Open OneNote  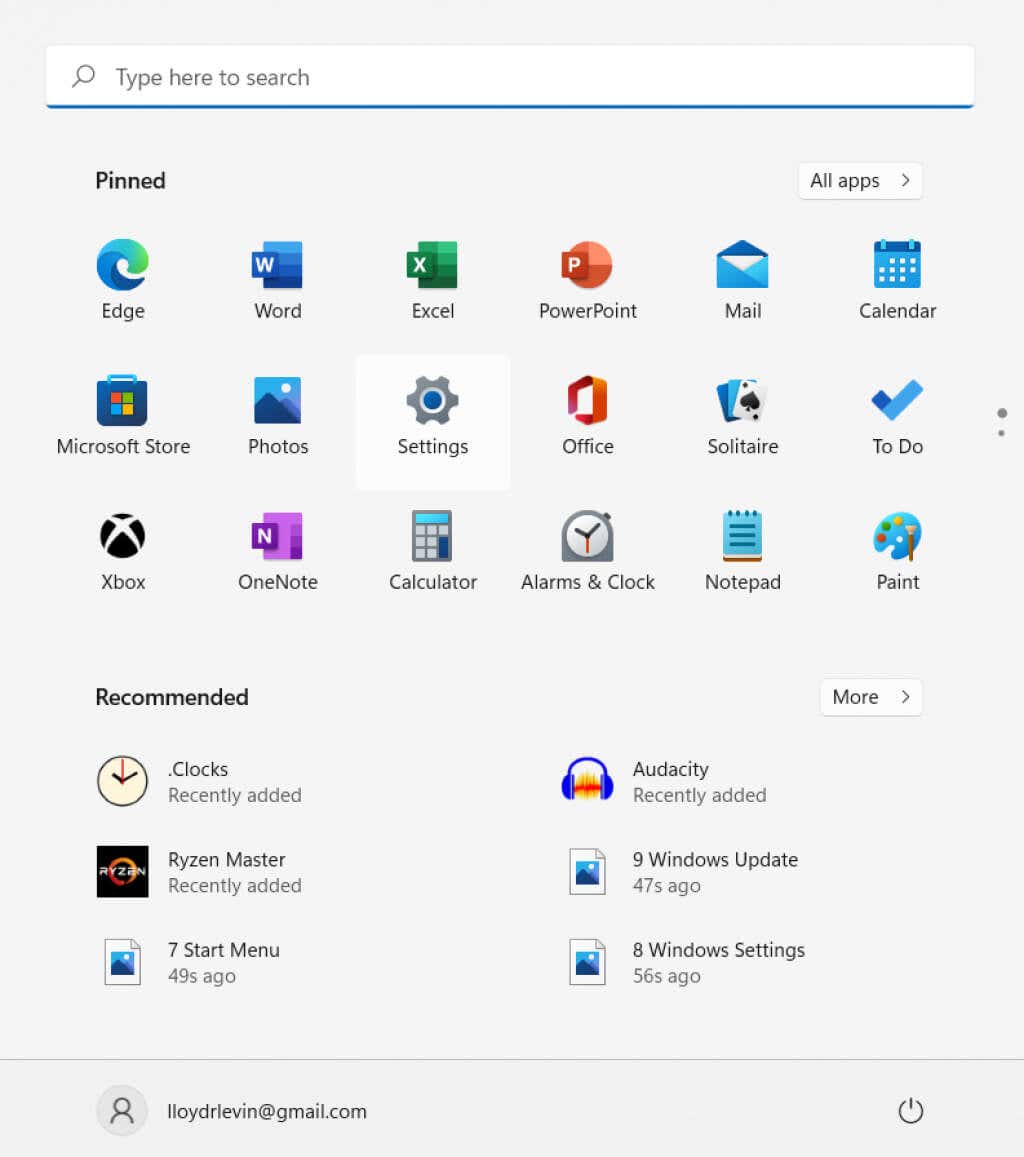tap(277, 550)
